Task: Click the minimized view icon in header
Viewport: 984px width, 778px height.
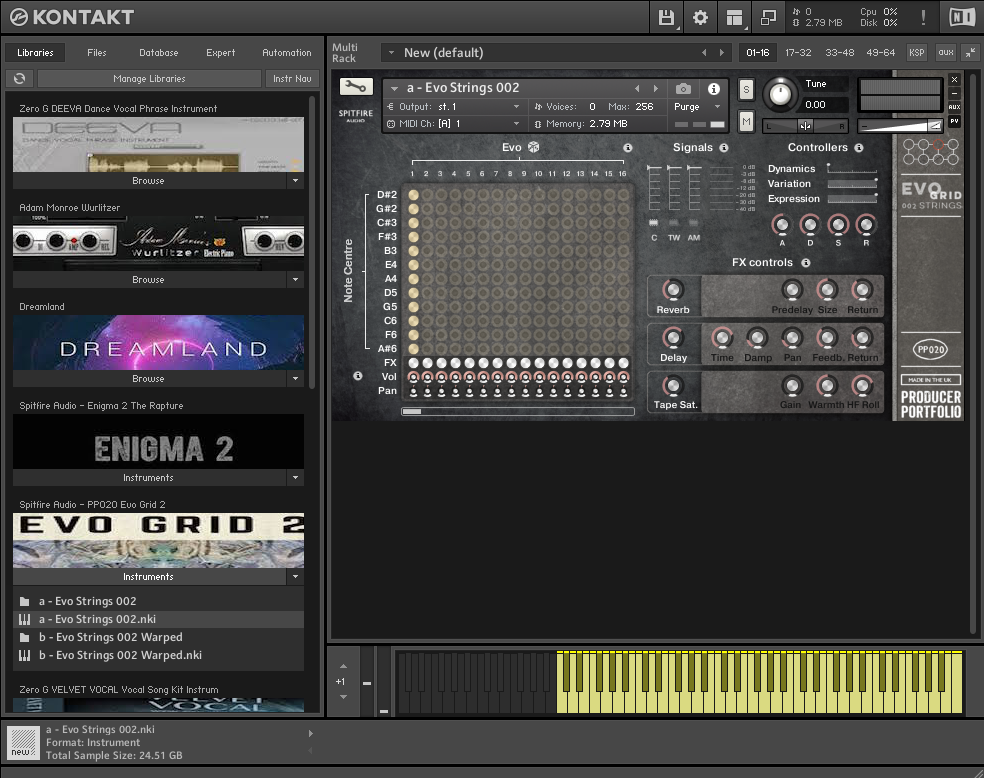Action: pyautogui.click(x=768, y=18)
